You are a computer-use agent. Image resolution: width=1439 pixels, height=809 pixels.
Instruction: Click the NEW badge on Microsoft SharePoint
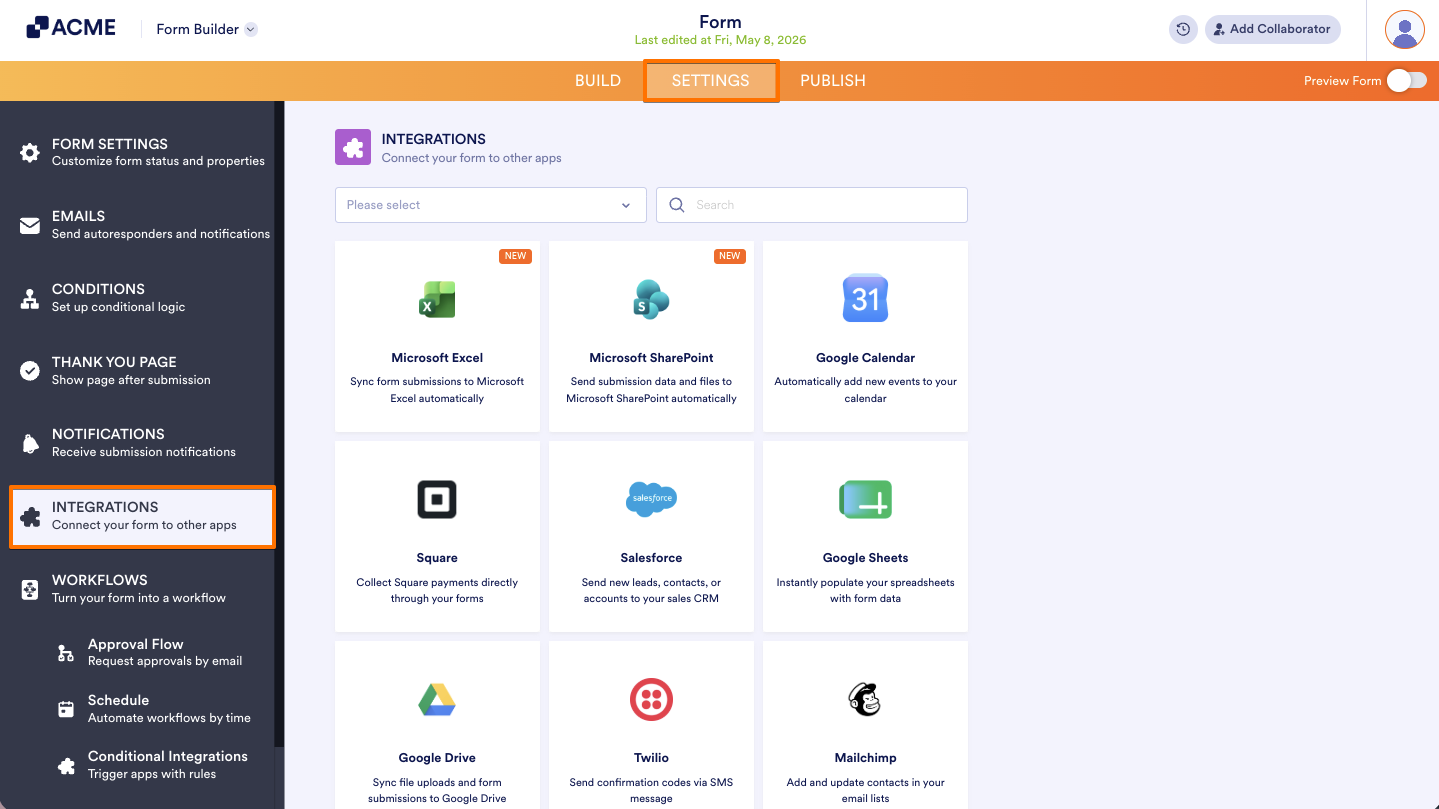click(729, 256)
